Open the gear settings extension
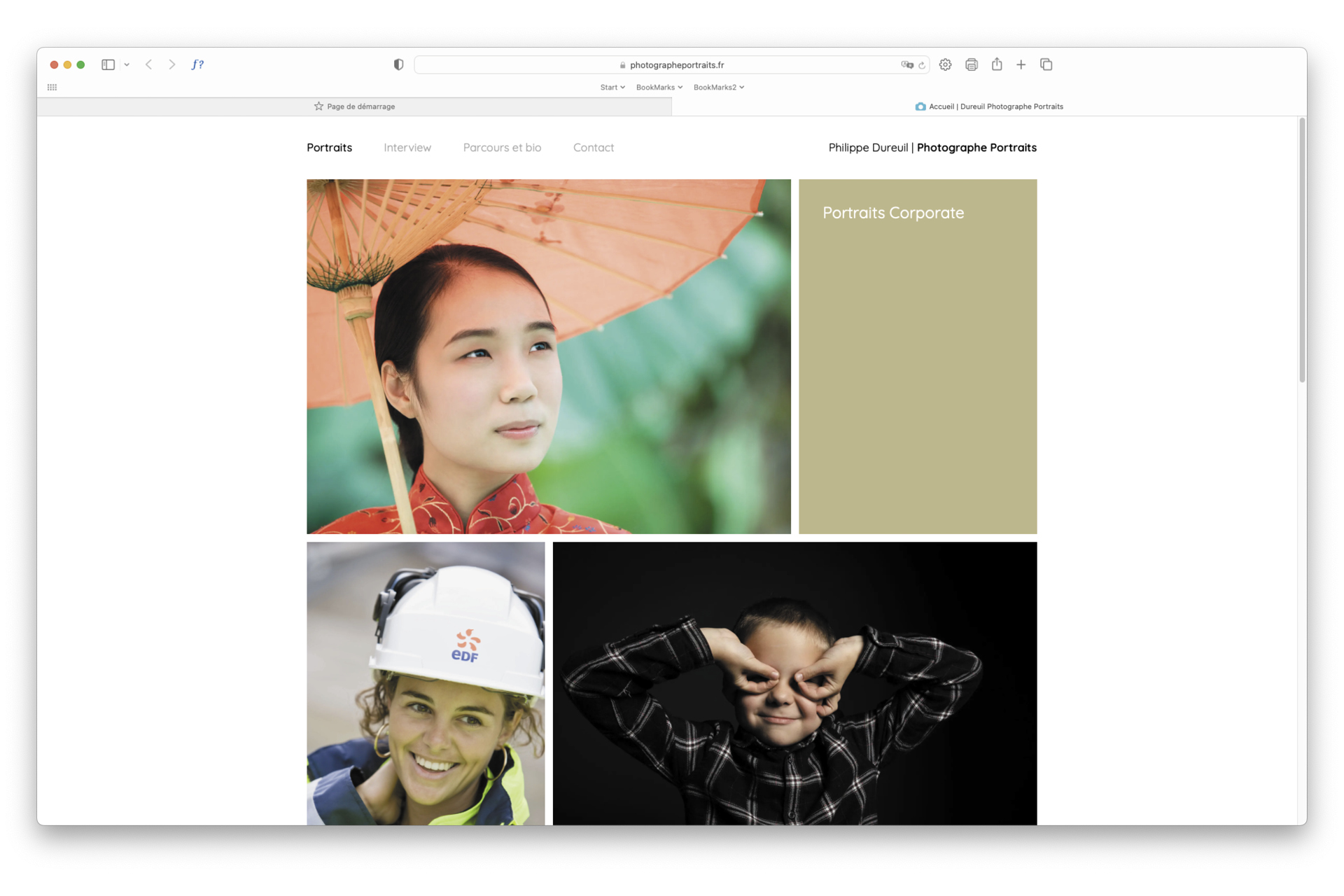 pos(945,64)
